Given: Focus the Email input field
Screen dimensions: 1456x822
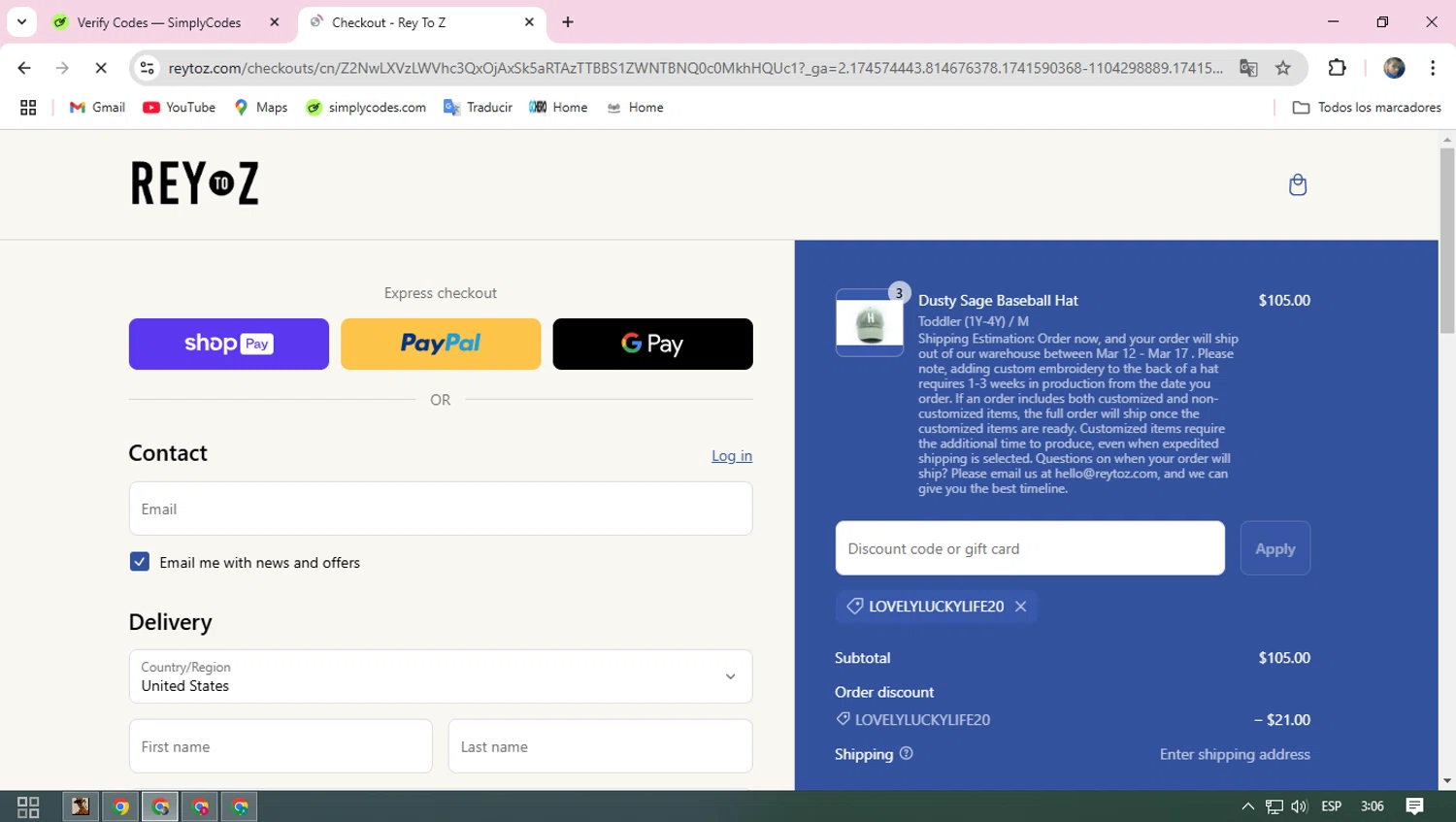Looking at the screenshot, I should click(x=441, y=509).
